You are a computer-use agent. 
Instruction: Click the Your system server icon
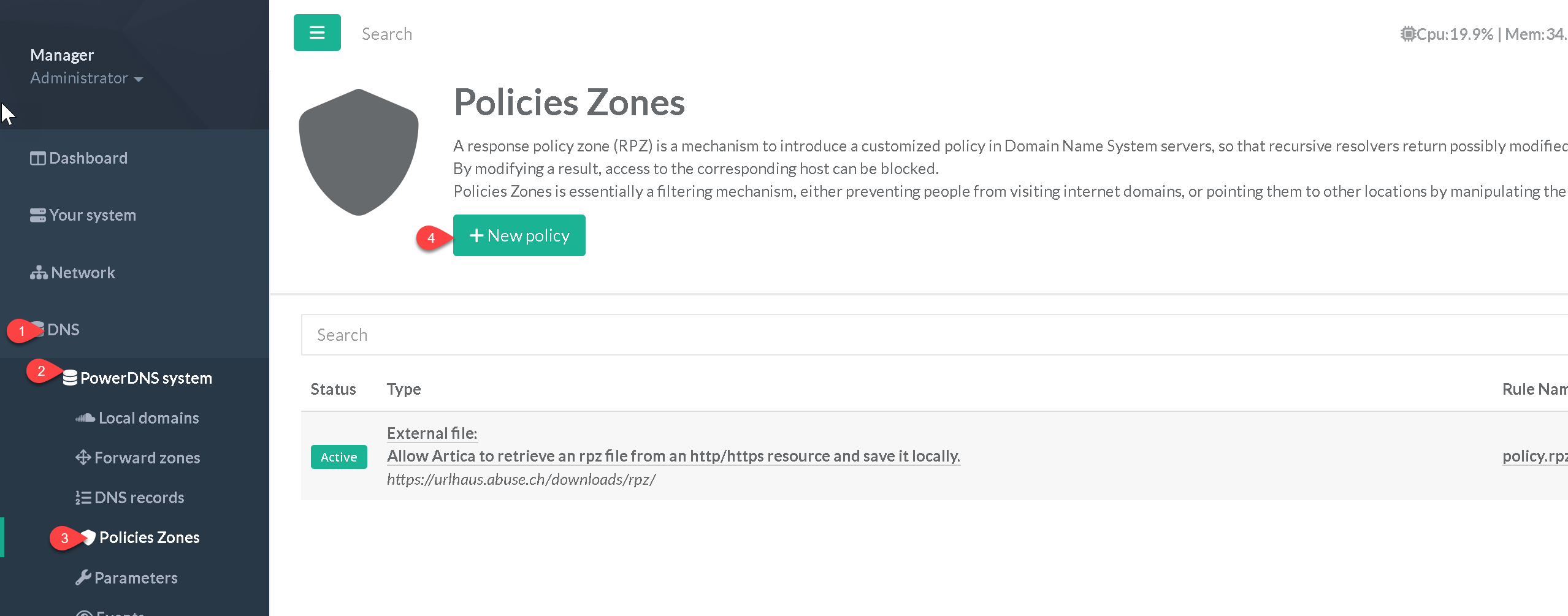[x=37, y=216]
